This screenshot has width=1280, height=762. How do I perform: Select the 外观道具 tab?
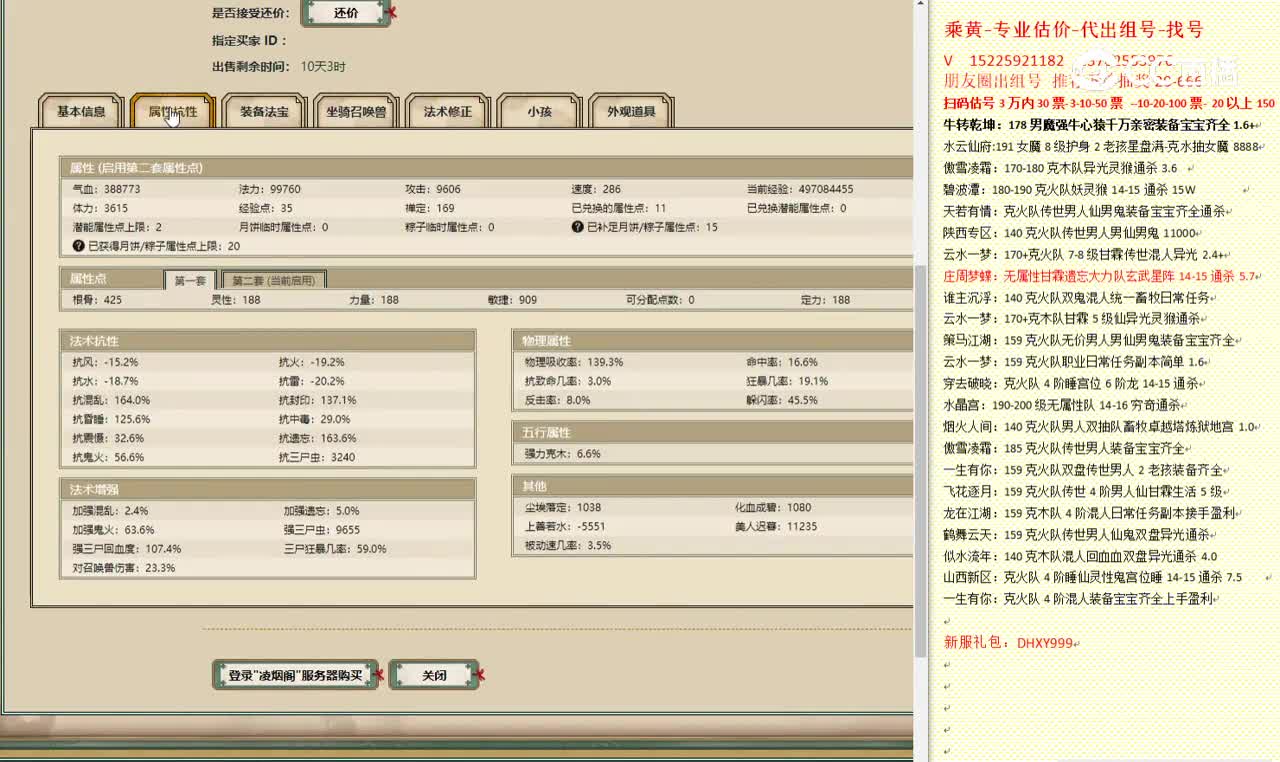coord(631,112)
